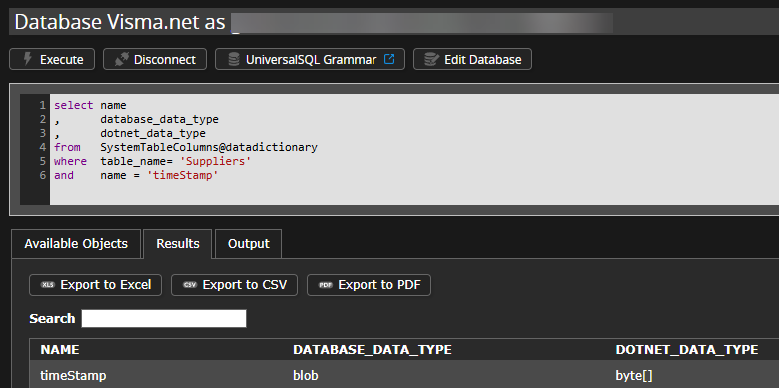
Task: Click the XLS icon on Export to Excel
Action: 48,285
